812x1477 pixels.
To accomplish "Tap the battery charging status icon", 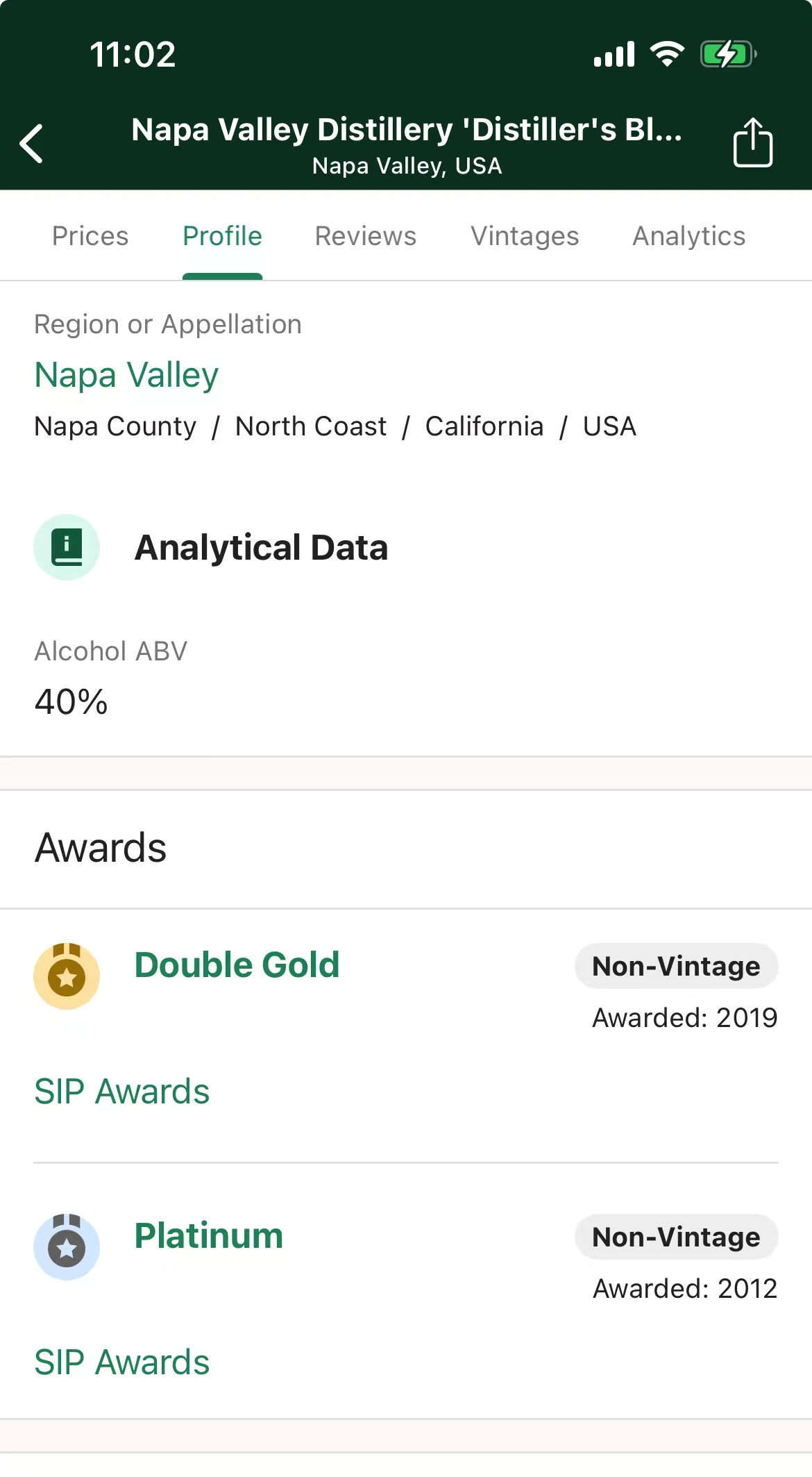I will coord(727,54).
